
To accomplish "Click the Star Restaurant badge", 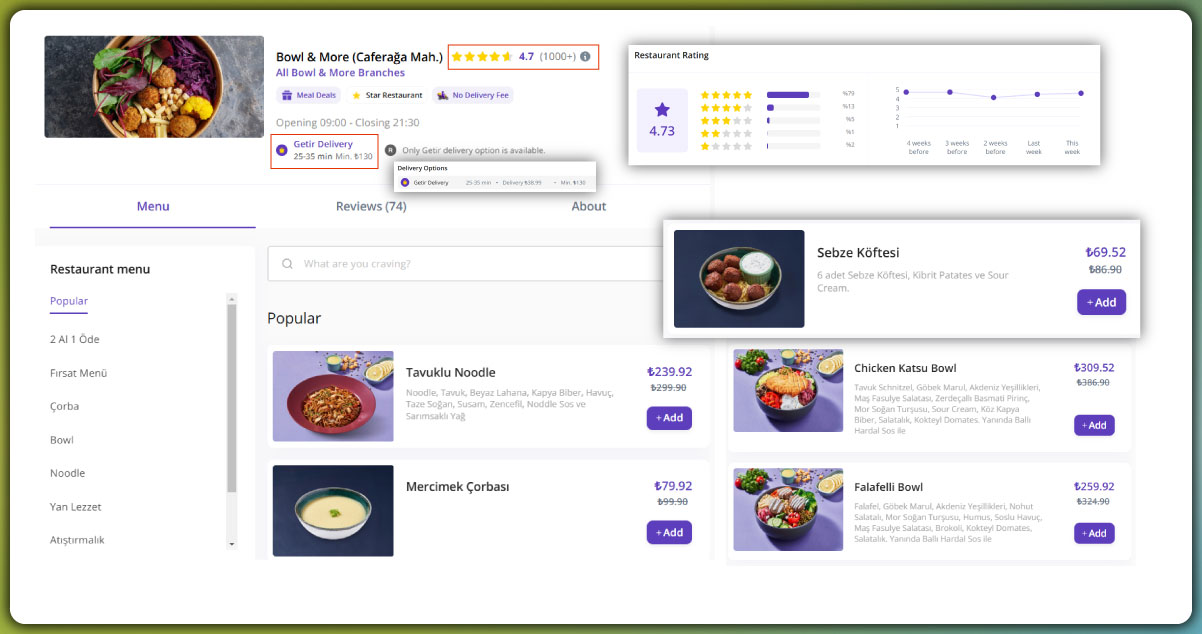I will 386,96.
